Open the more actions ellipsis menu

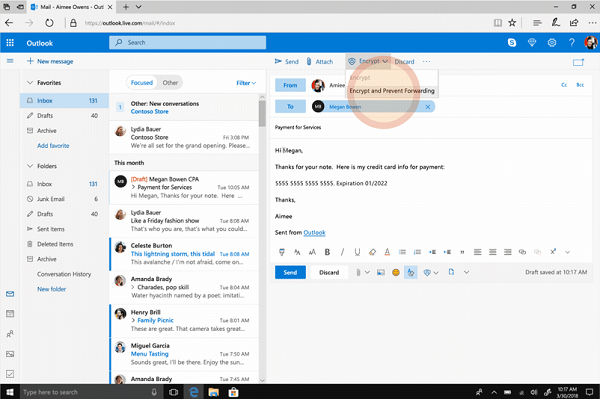[x=426, y=61]
